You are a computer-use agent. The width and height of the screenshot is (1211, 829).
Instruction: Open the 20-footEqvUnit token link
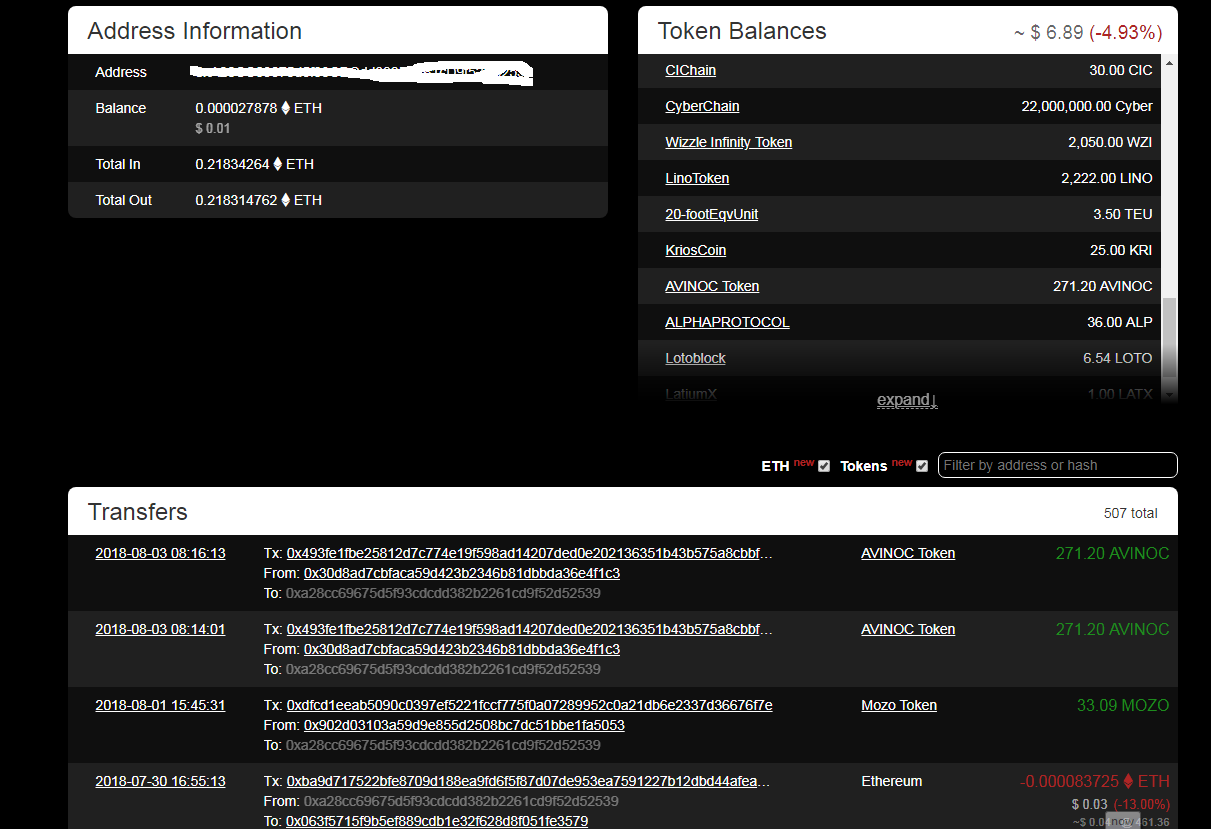[711, 214]
